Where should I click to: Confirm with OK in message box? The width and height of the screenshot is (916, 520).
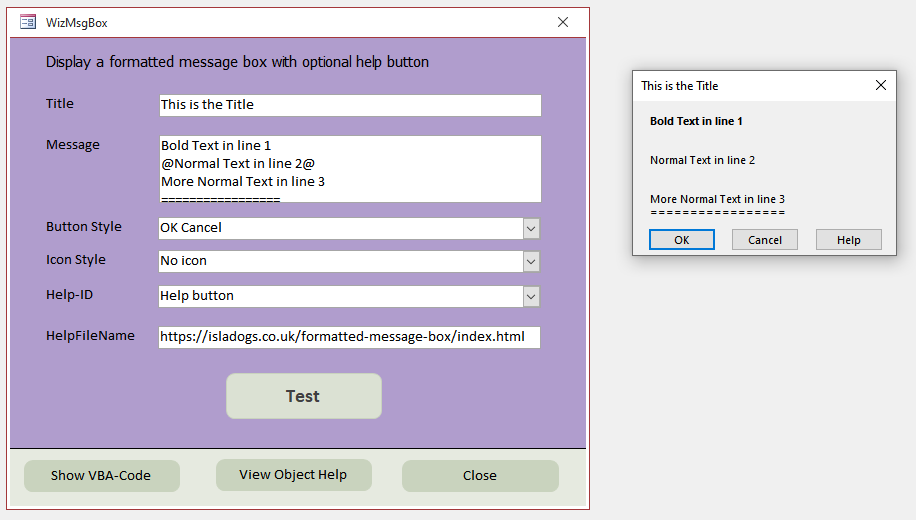682,240
